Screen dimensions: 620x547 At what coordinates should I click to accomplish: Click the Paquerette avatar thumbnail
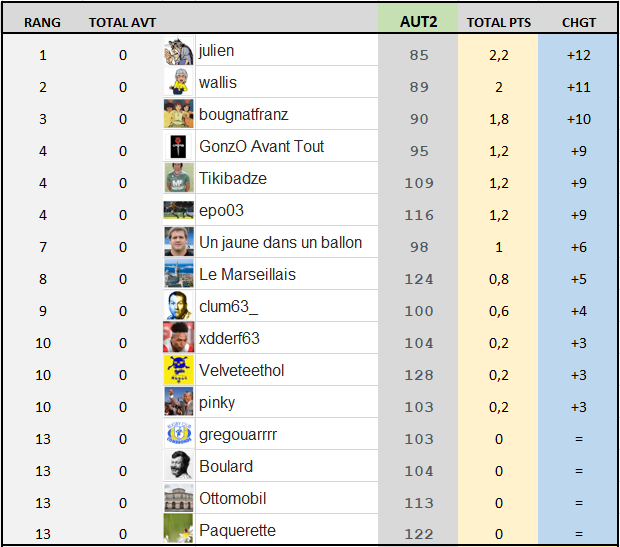(x=179, y=530)
